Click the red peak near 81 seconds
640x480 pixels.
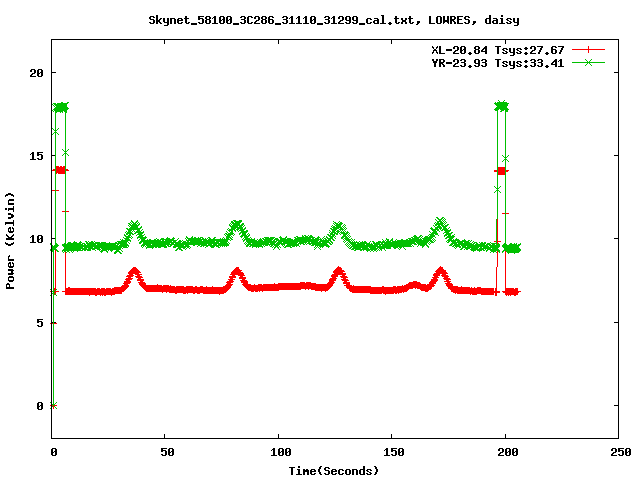(236, 271)
